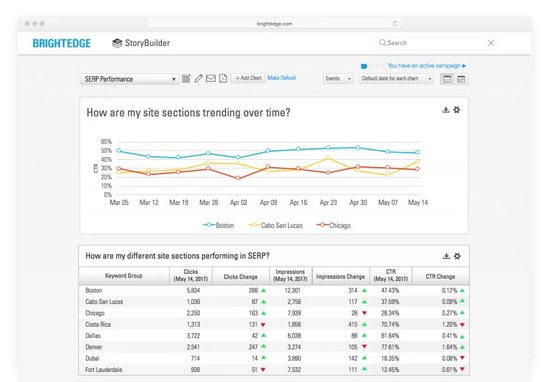
Task: Open the Default date for each chart dropdown
Action: pos(397,79)
